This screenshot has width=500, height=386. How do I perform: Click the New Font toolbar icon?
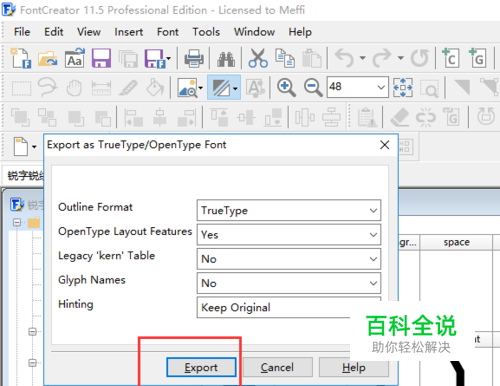21,58
